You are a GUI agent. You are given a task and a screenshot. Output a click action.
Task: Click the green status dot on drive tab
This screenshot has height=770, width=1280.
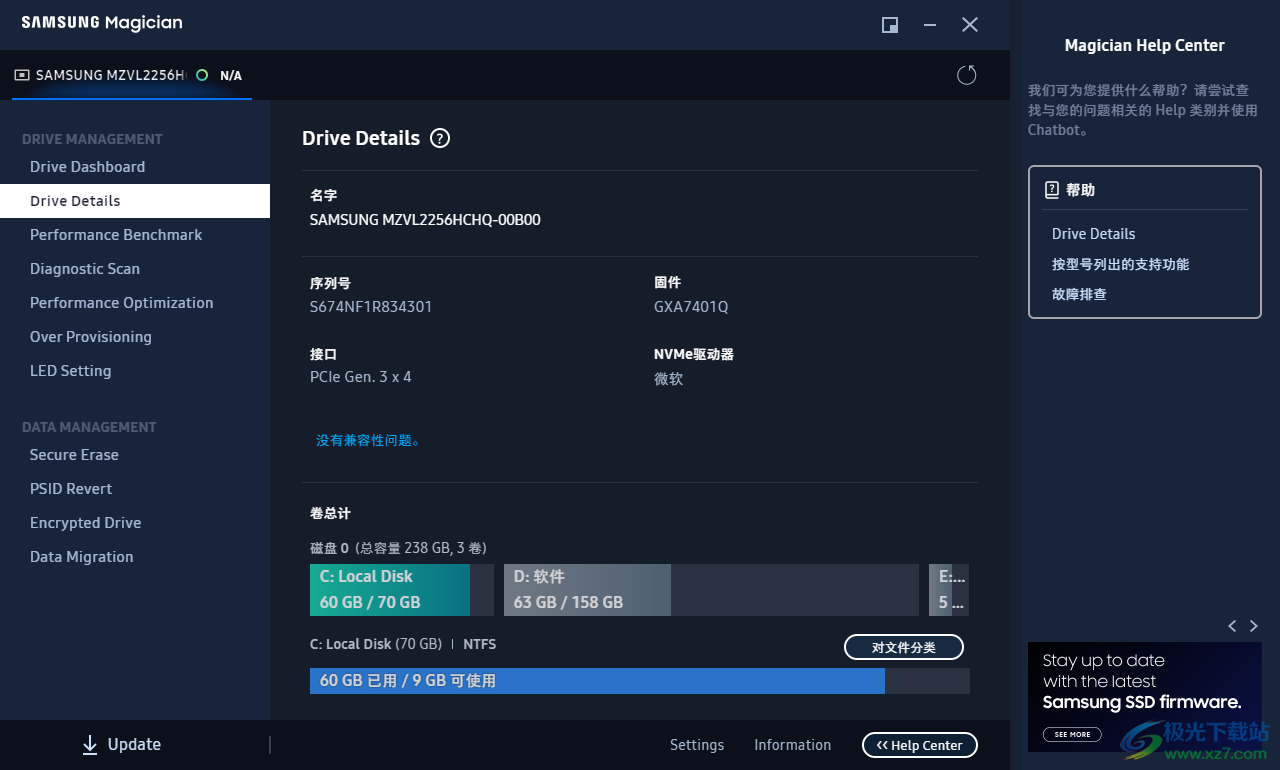coord(203,75)
